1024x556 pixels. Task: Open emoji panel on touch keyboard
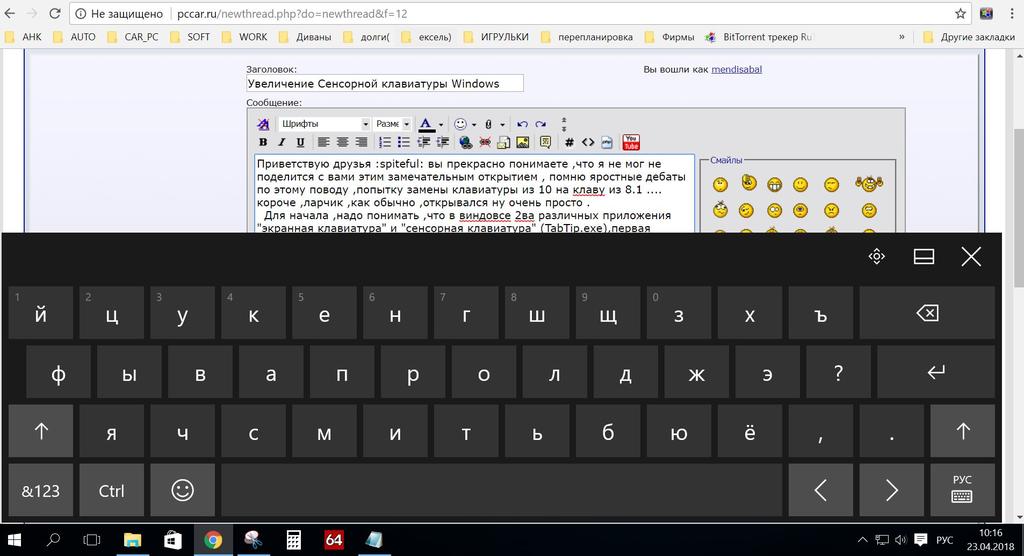pos(182,490)
